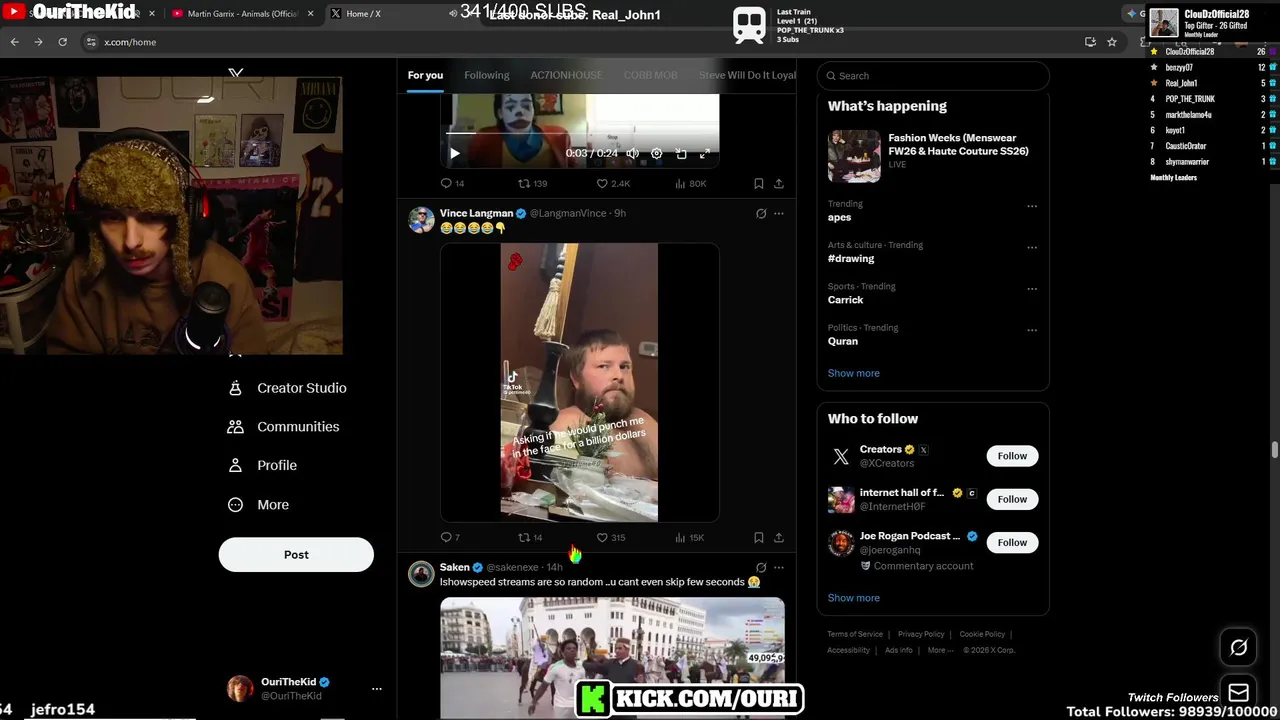Show more trending topics
1280x720 pixels.
[x=854, y=373]
